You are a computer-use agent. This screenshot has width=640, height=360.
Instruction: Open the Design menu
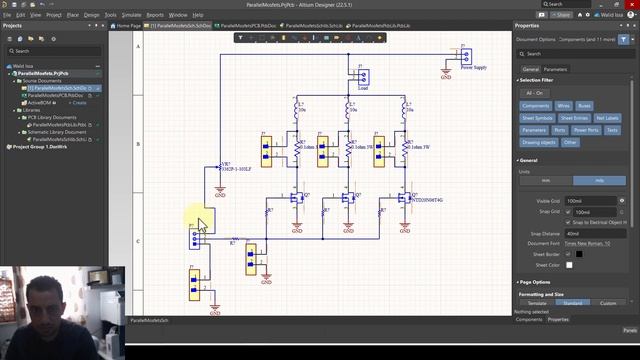91,15
